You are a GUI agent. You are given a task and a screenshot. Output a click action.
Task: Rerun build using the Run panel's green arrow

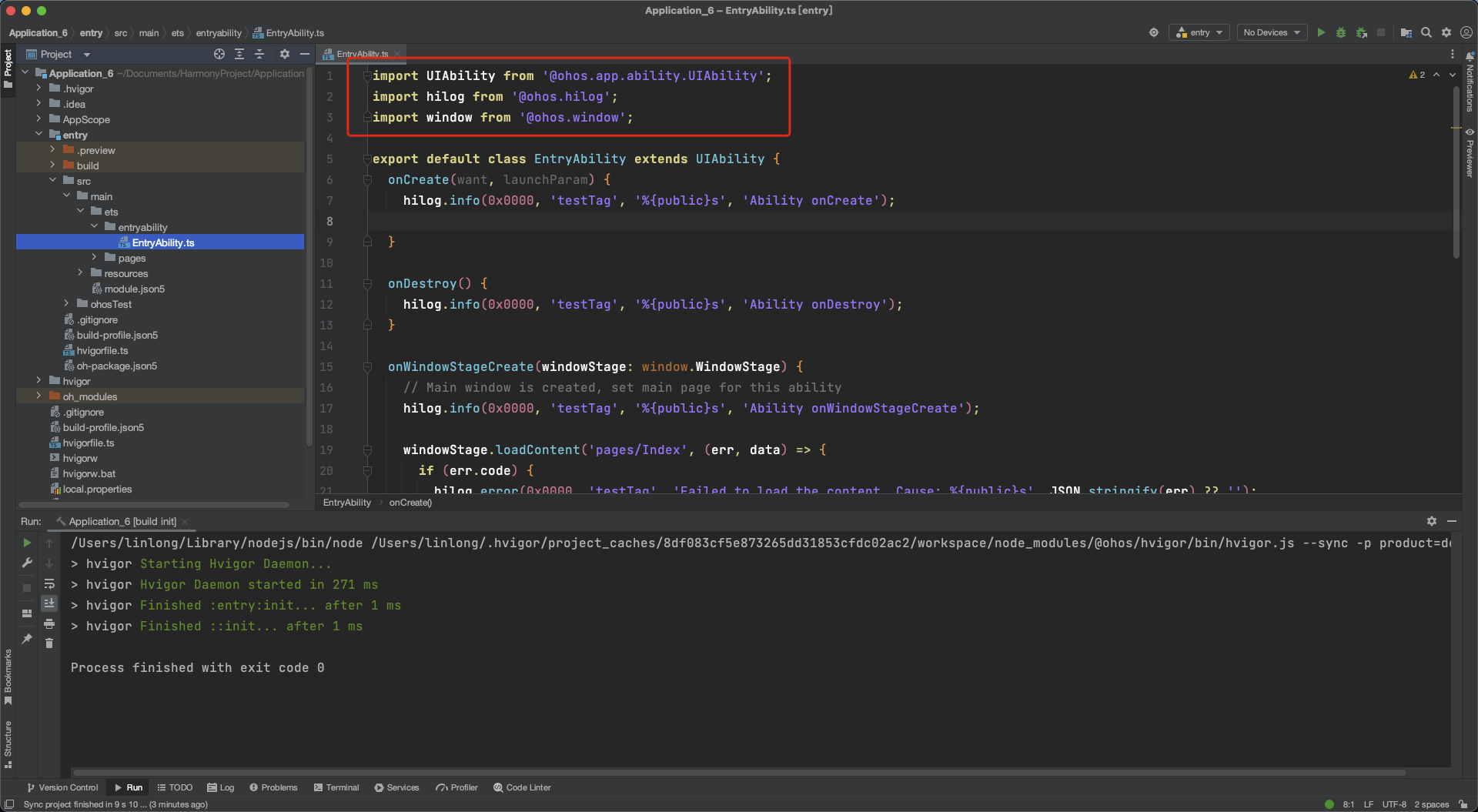28,543
